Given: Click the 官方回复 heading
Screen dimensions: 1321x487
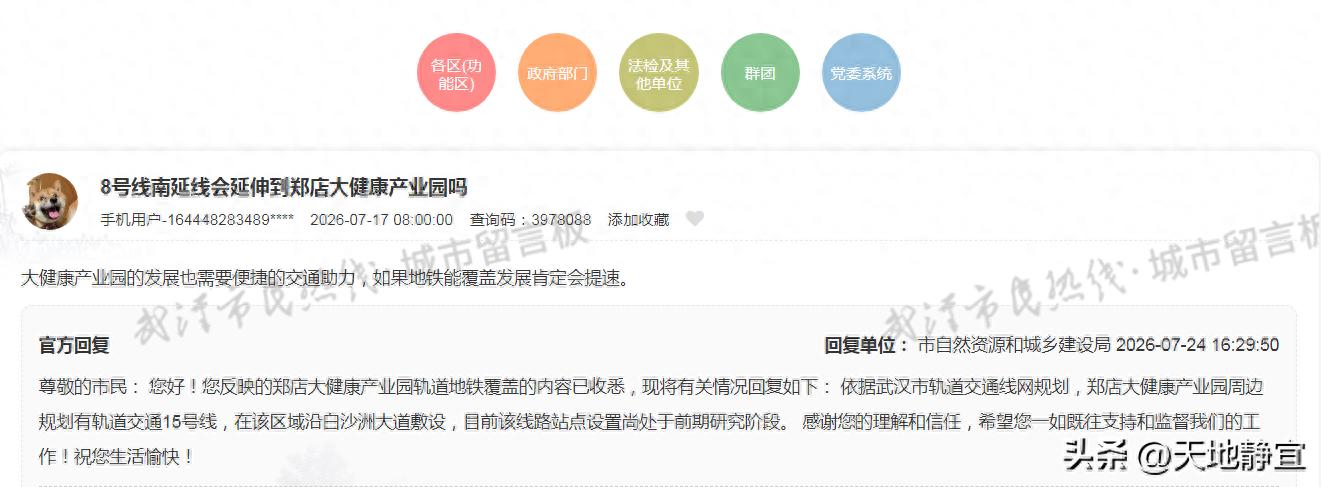Looking at the screenshot, I should (74, 345).
